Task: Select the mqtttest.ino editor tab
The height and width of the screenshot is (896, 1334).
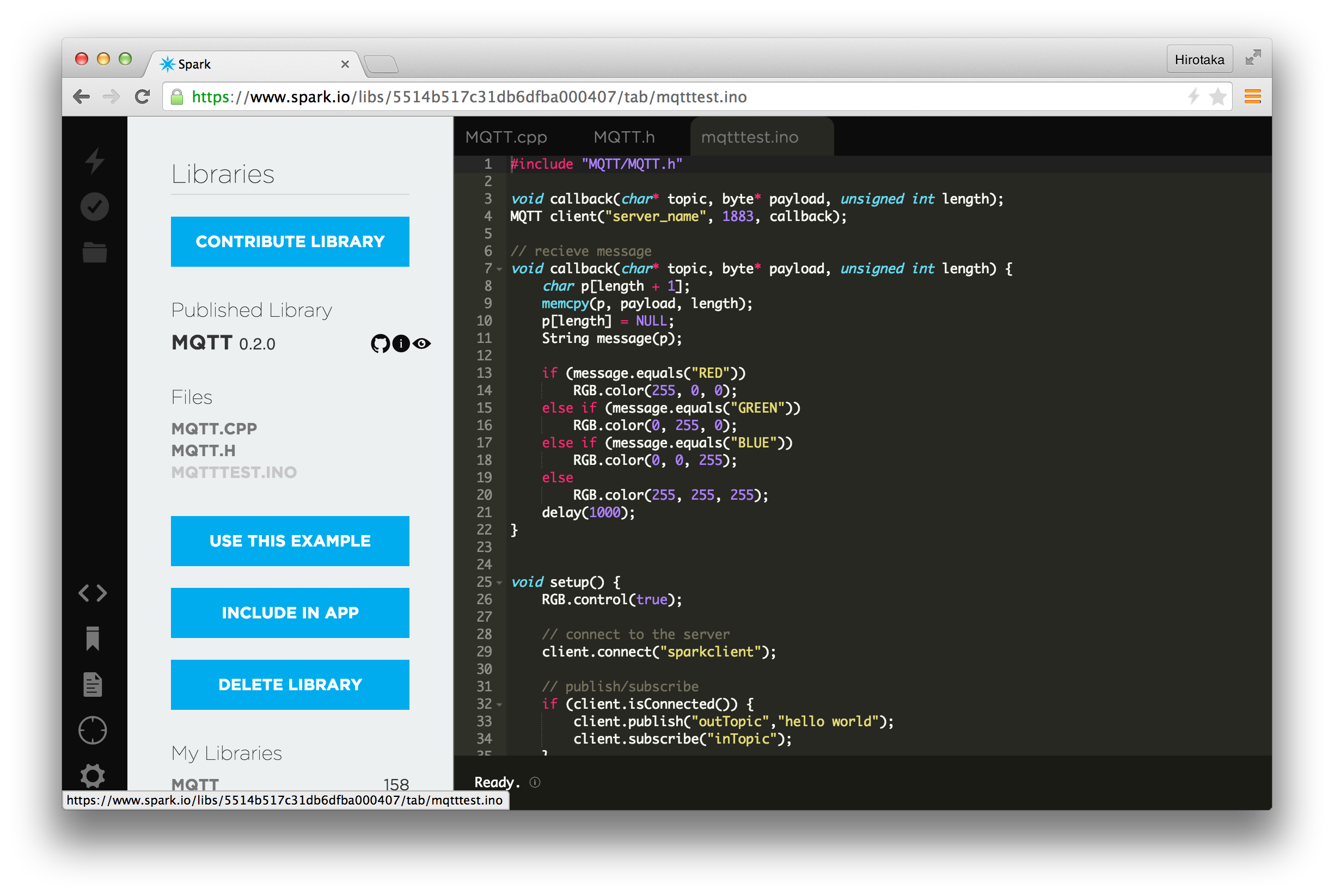Action: click(762, 137)
